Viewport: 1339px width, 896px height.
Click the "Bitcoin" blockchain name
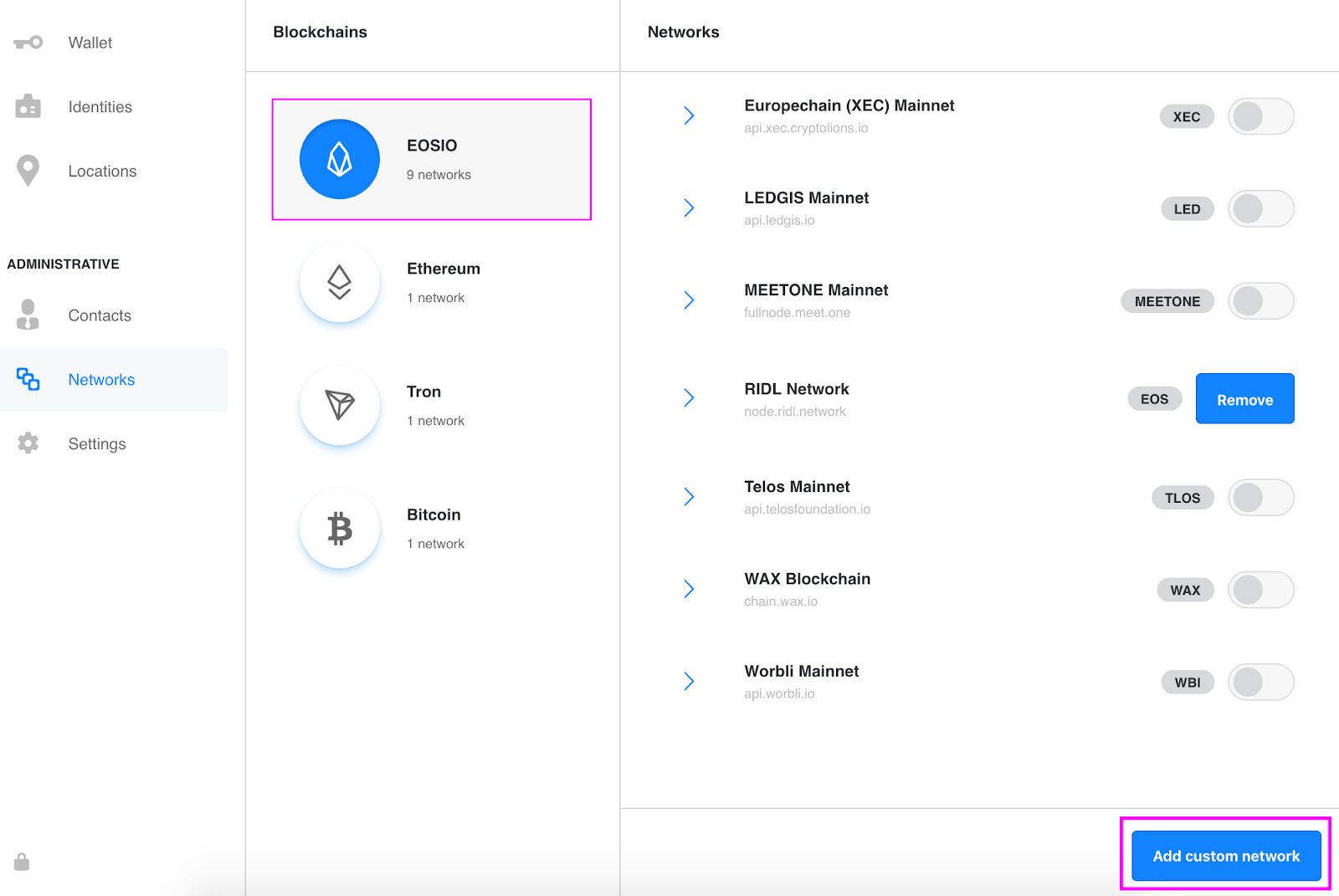click(434, 515)
